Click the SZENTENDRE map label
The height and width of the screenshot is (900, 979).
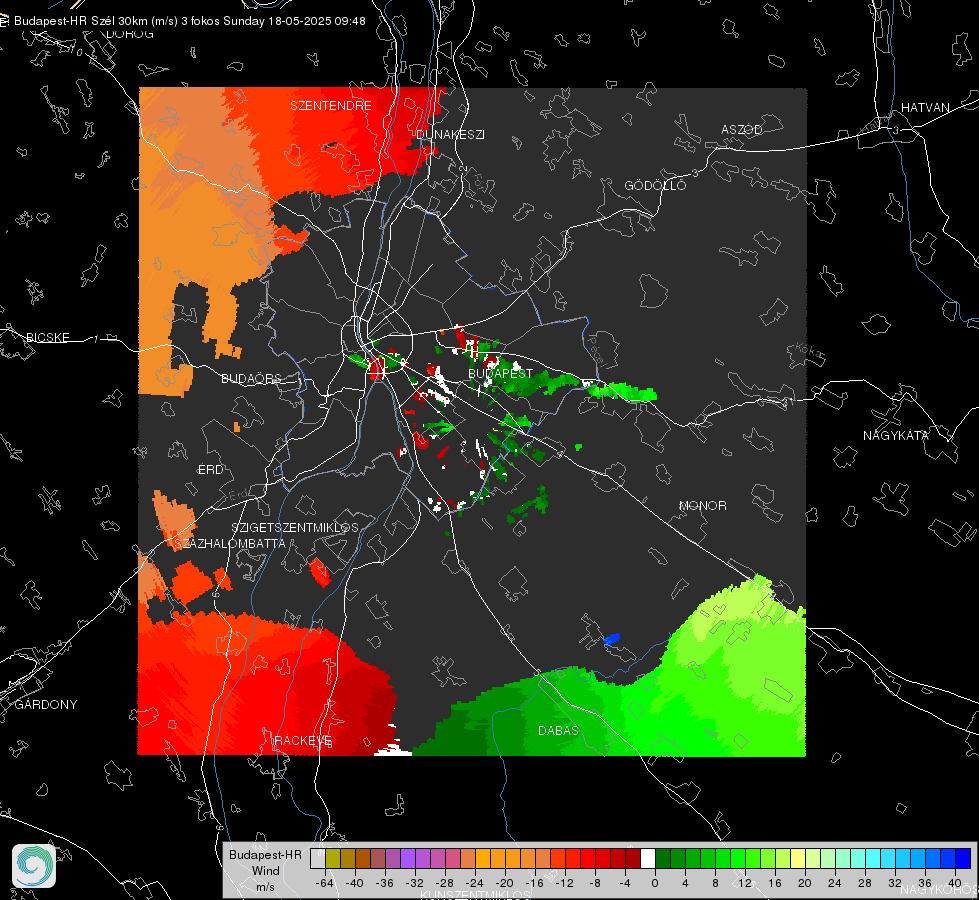point(331,106)
